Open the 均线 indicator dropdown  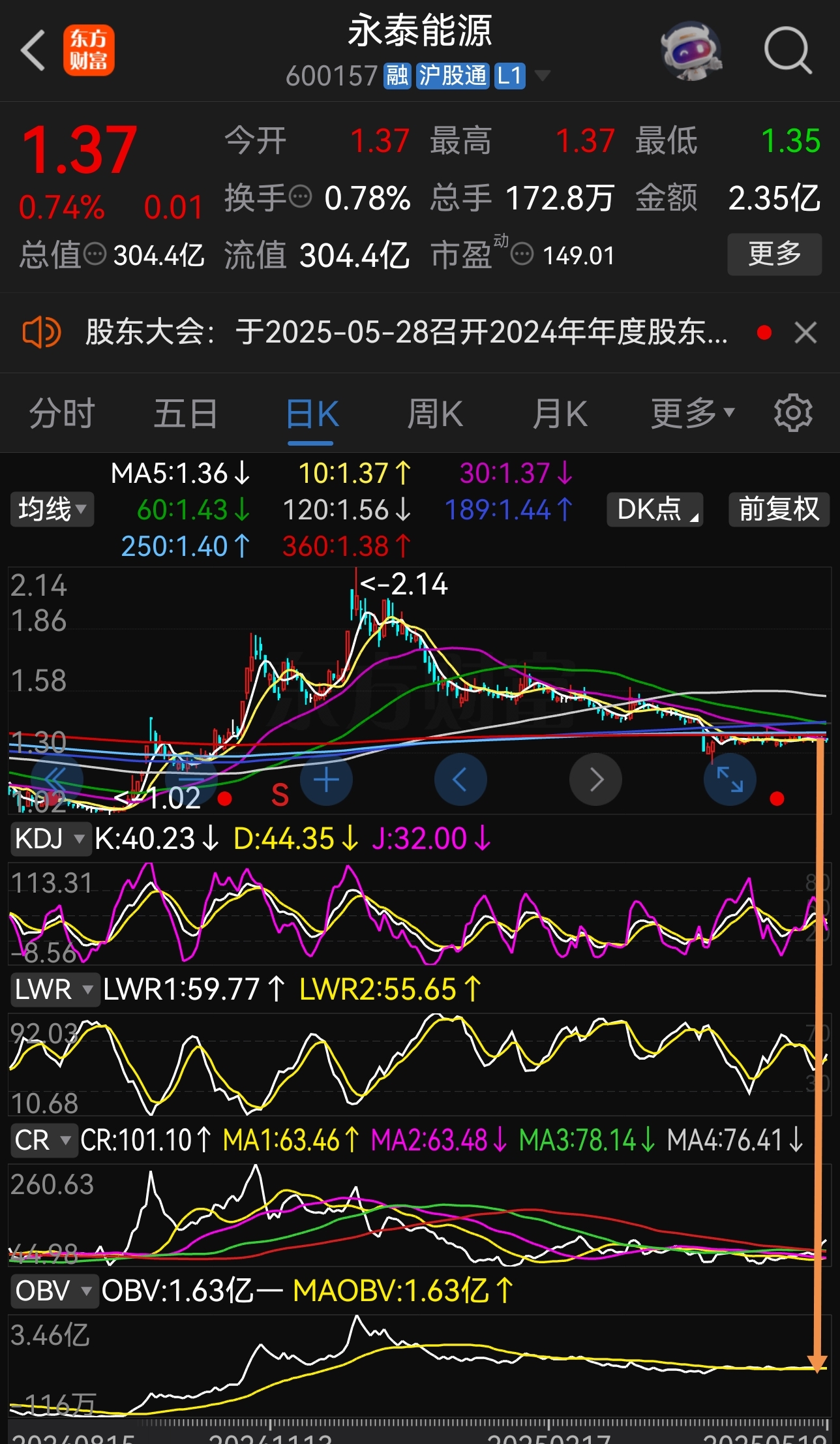coord(52,509)
